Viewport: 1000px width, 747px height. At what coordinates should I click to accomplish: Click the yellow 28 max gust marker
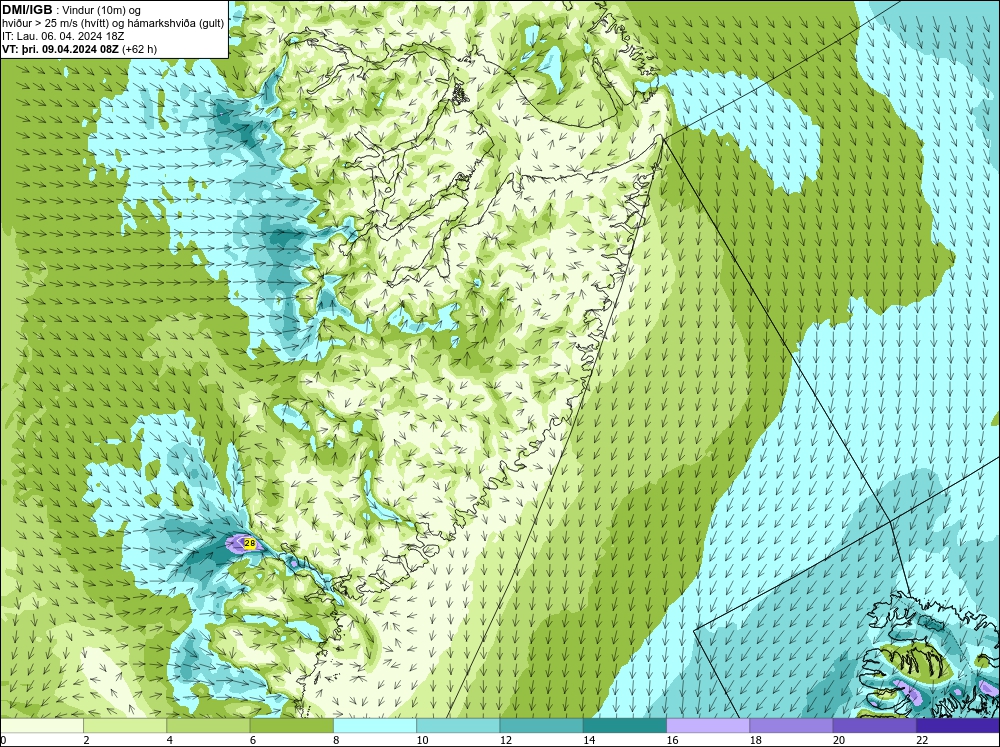(250, 544)
